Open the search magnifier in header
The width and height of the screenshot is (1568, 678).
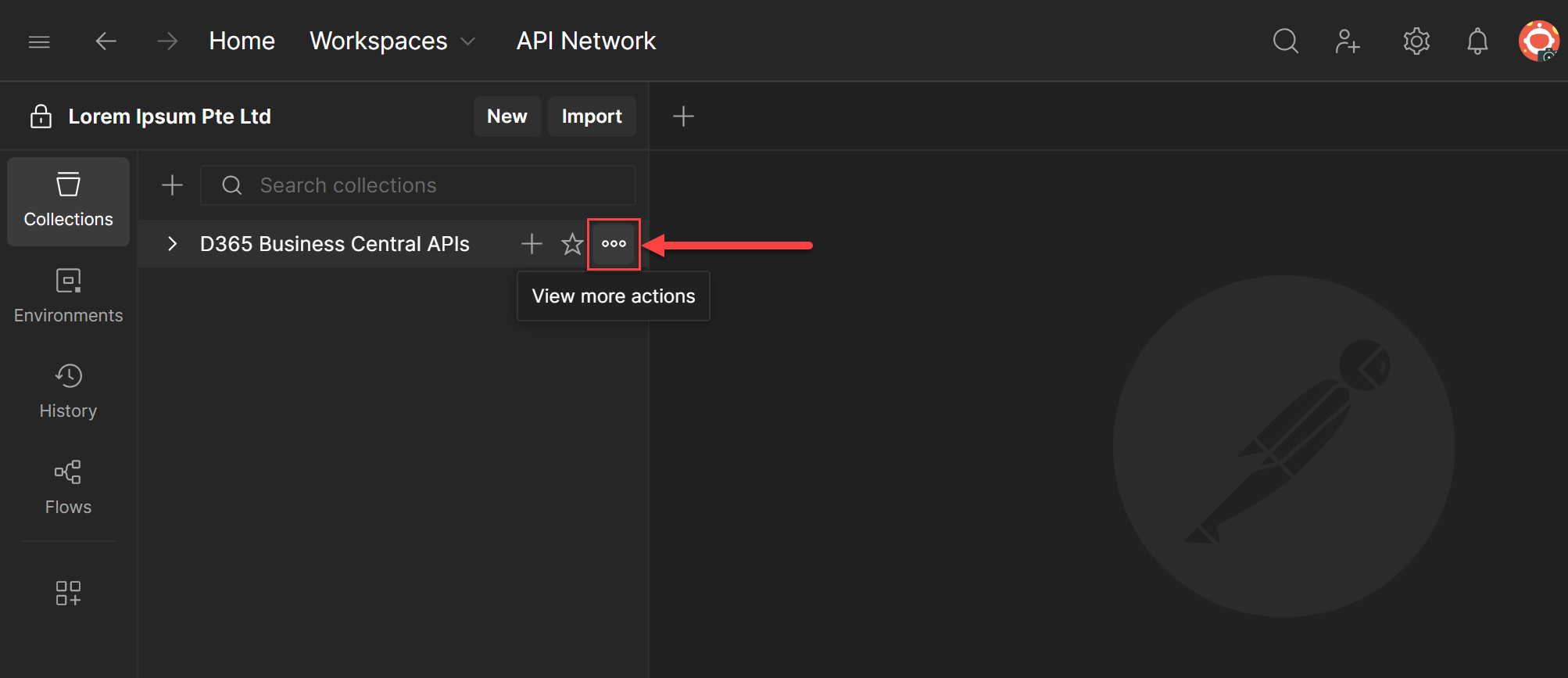pos(1285,41)
